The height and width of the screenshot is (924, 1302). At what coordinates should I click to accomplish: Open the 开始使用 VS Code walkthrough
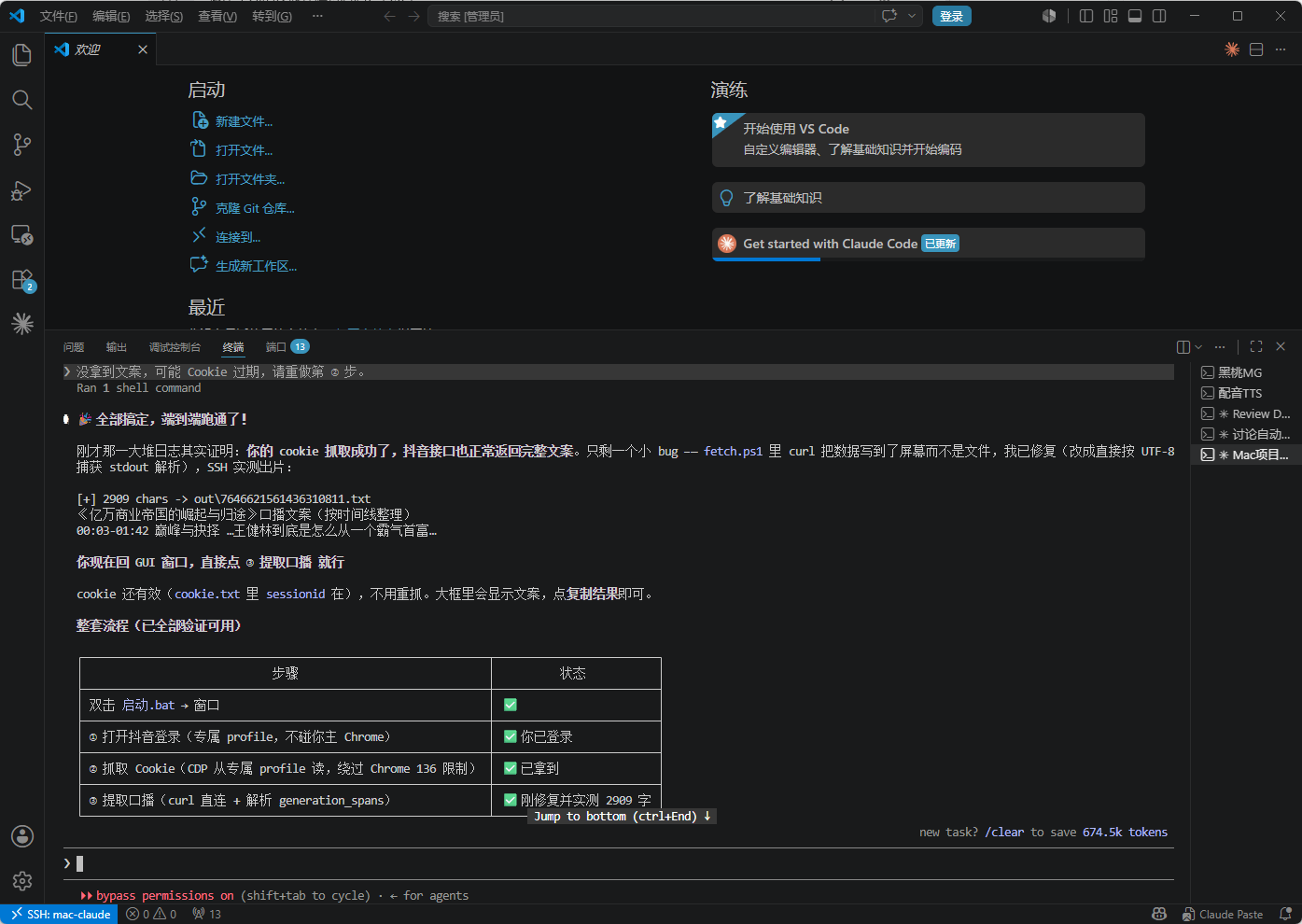(928, 140)
